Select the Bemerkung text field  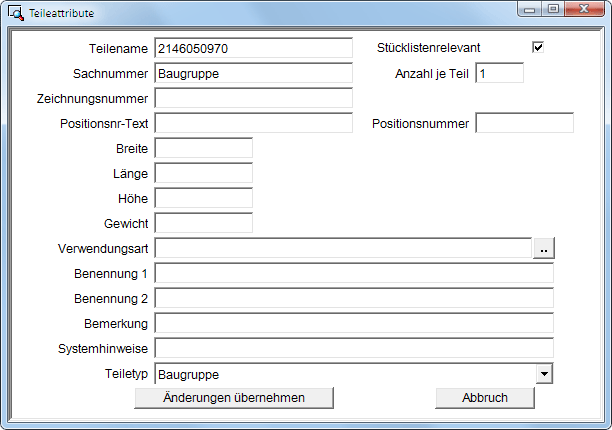click(x=353, y=323)
